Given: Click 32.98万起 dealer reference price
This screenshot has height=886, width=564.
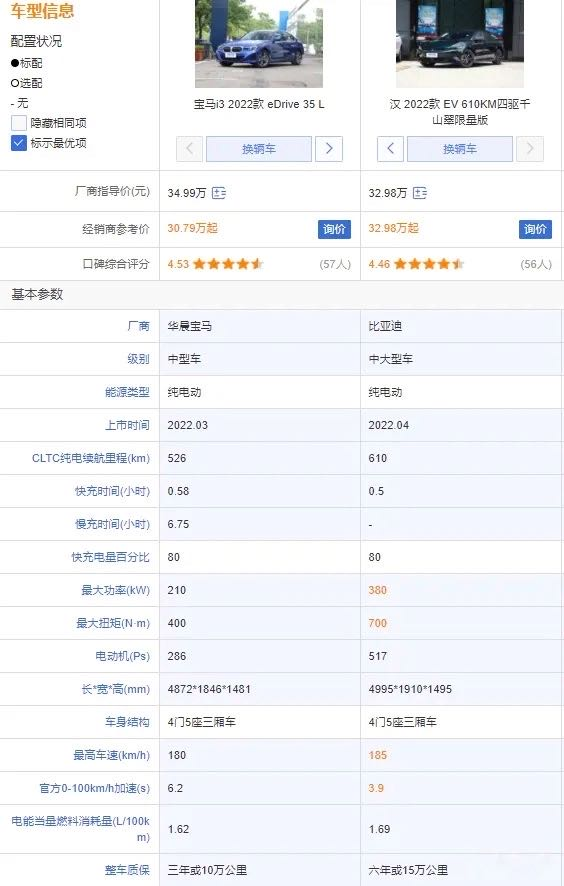Looking at the screenshot, I should (x=394, y=228).
